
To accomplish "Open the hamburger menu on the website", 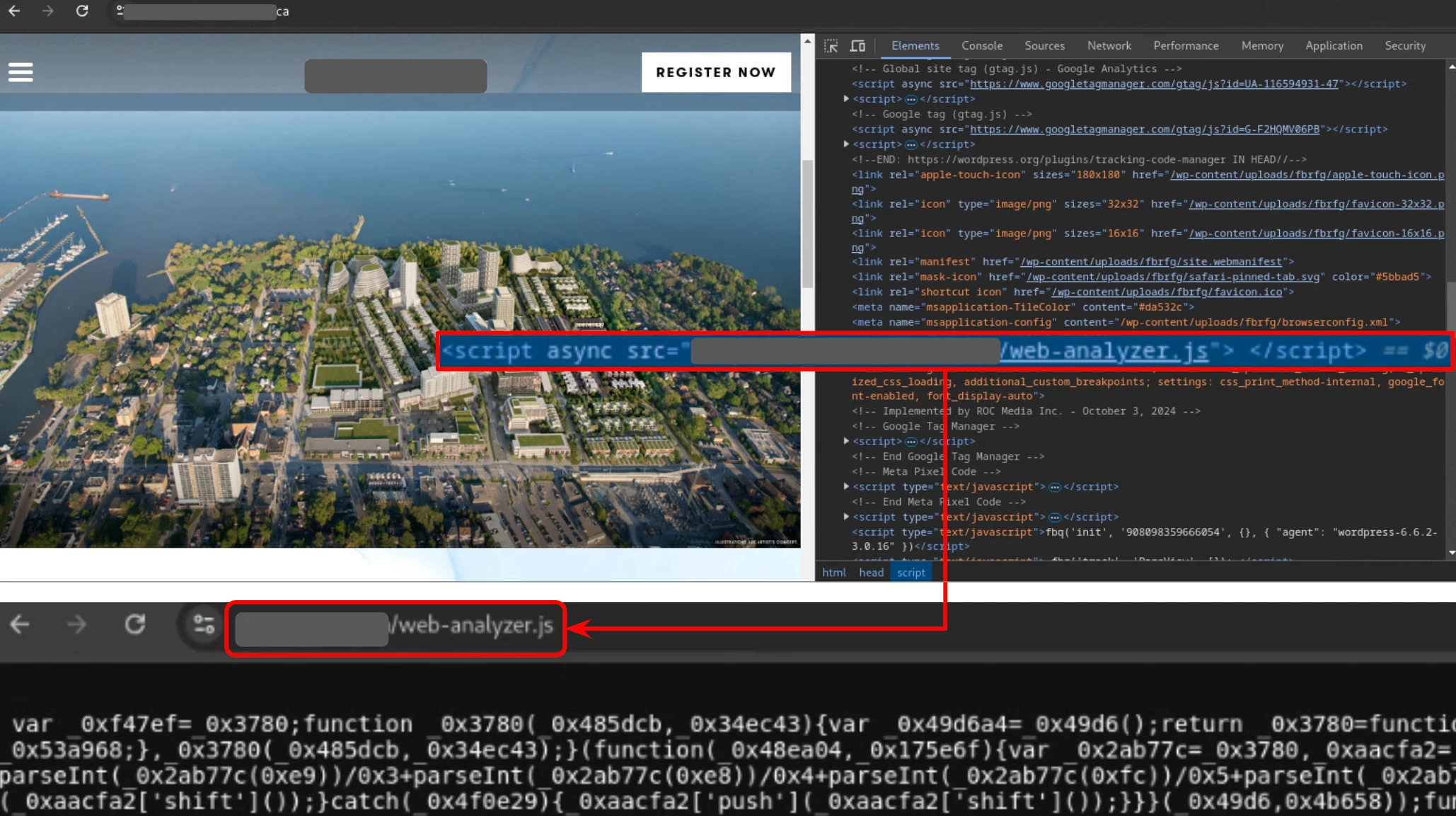I will 21,72.
